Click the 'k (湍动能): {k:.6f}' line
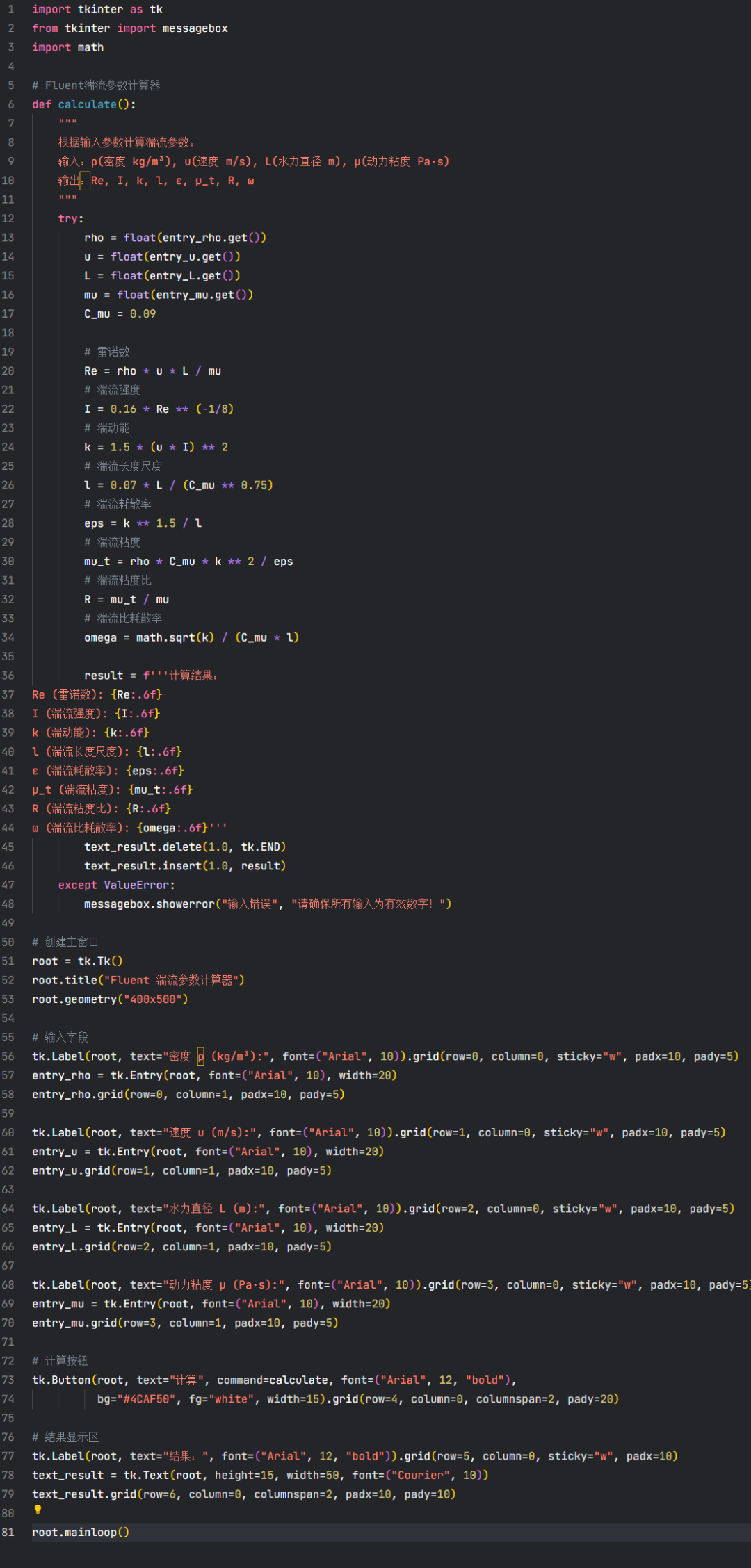Screen dimensions: 751x1568 pos(90,733)
